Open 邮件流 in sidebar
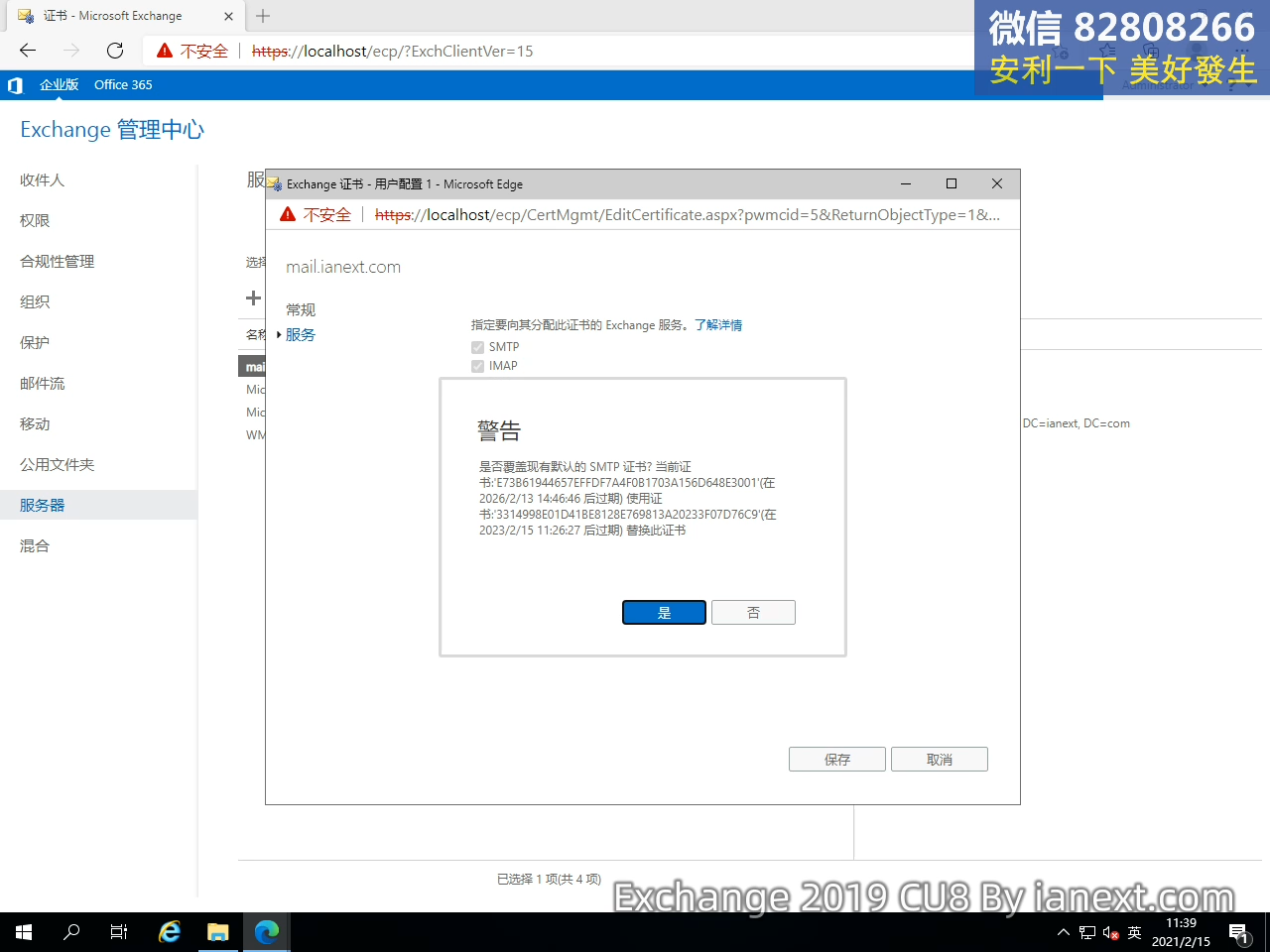Screen dimensions: 1270x952 (x=43, y=383)
